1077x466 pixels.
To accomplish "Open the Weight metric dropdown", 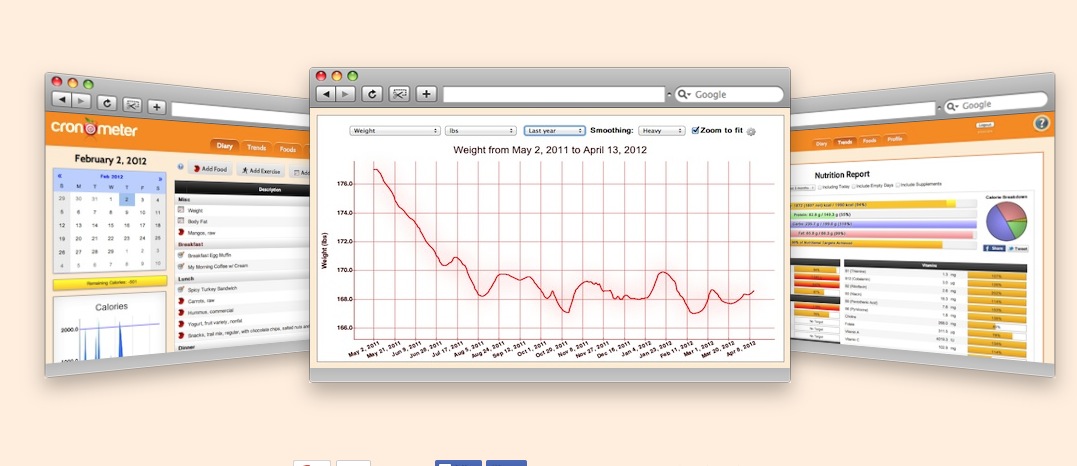I will [x=395, y=131].
